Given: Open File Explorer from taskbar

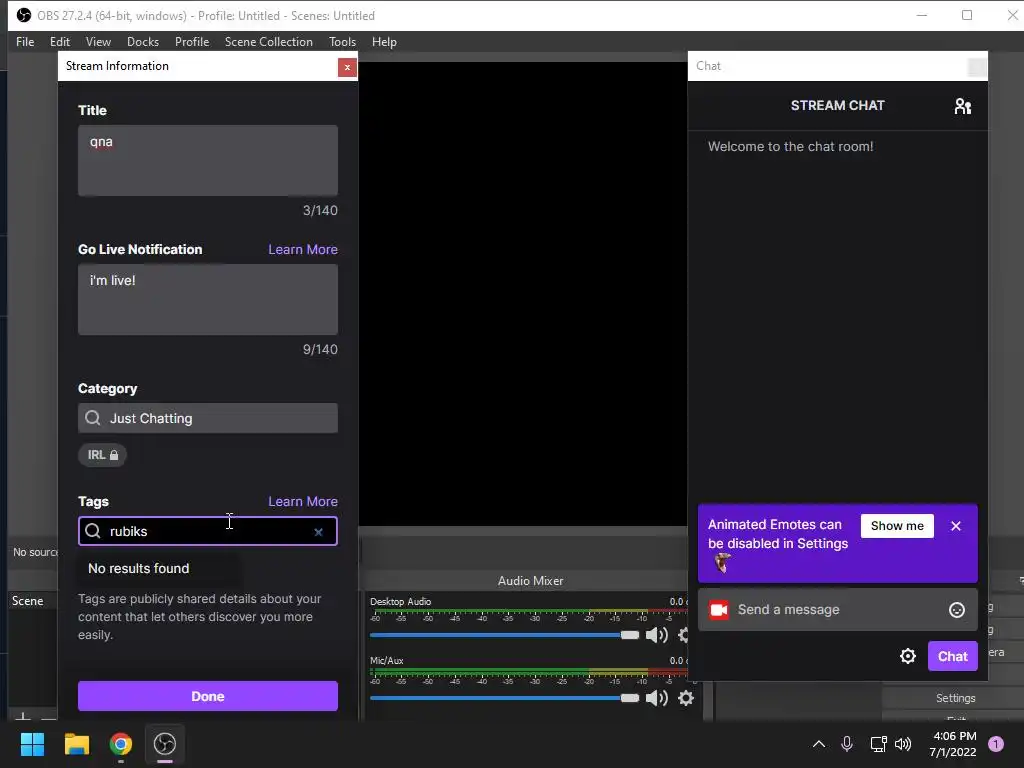Looking at the screenshot, I should pos(76,744).
